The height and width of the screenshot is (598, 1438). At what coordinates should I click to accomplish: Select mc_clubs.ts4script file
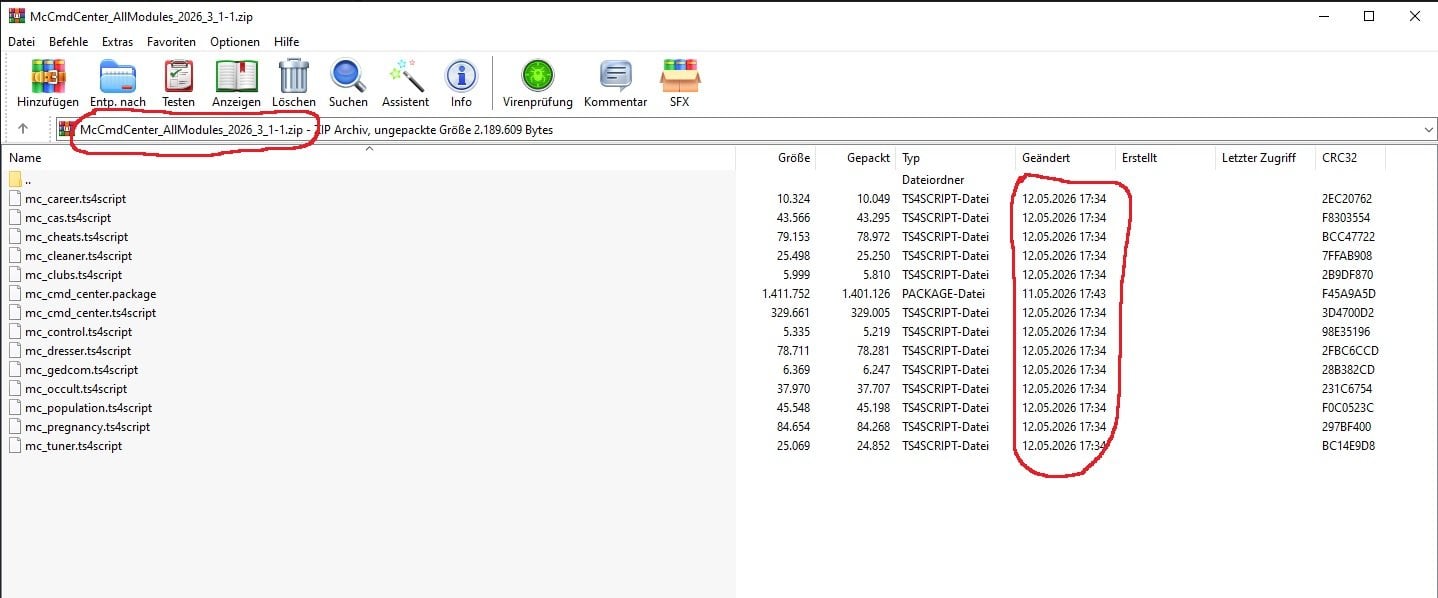pos(74,275)
